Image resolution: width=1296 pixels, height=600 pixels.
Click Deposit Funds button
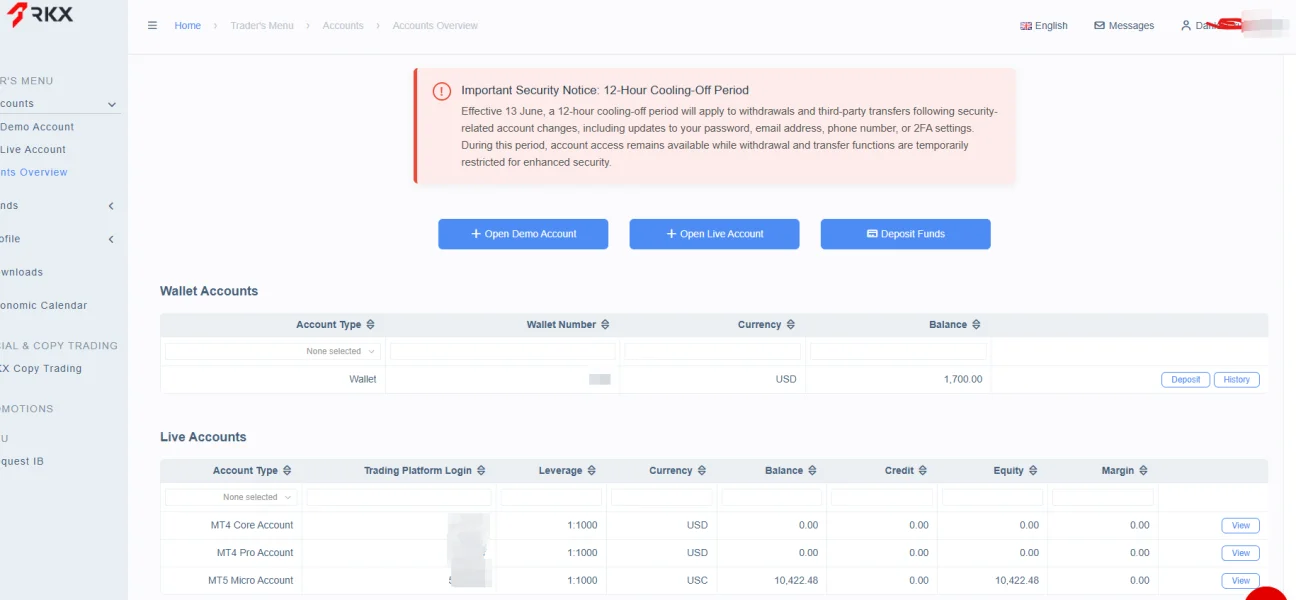click(x=906, y=234)
